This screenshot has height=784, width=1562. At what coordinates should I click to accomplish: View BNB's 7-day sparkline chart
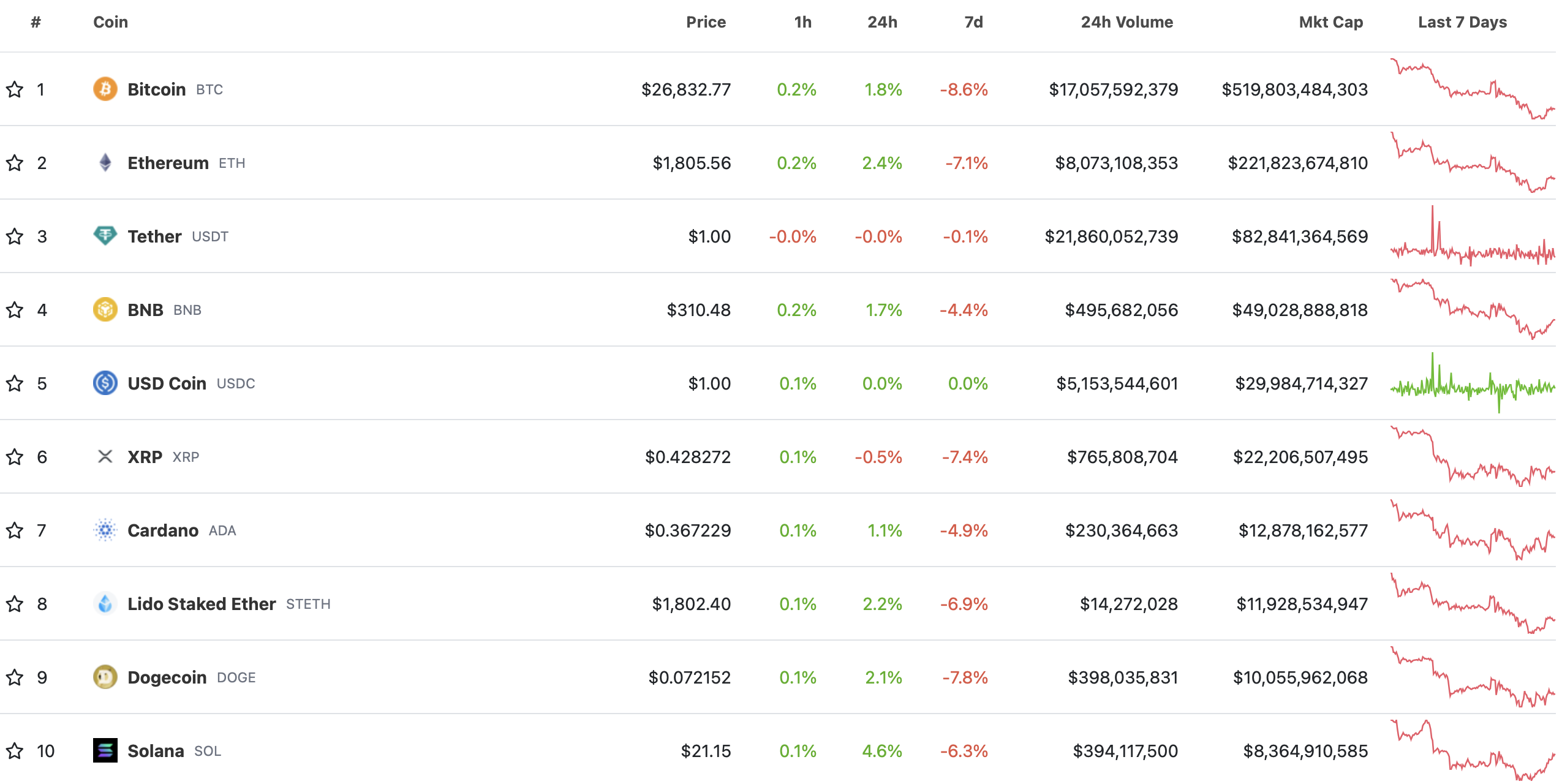[x=1473, y=309]
